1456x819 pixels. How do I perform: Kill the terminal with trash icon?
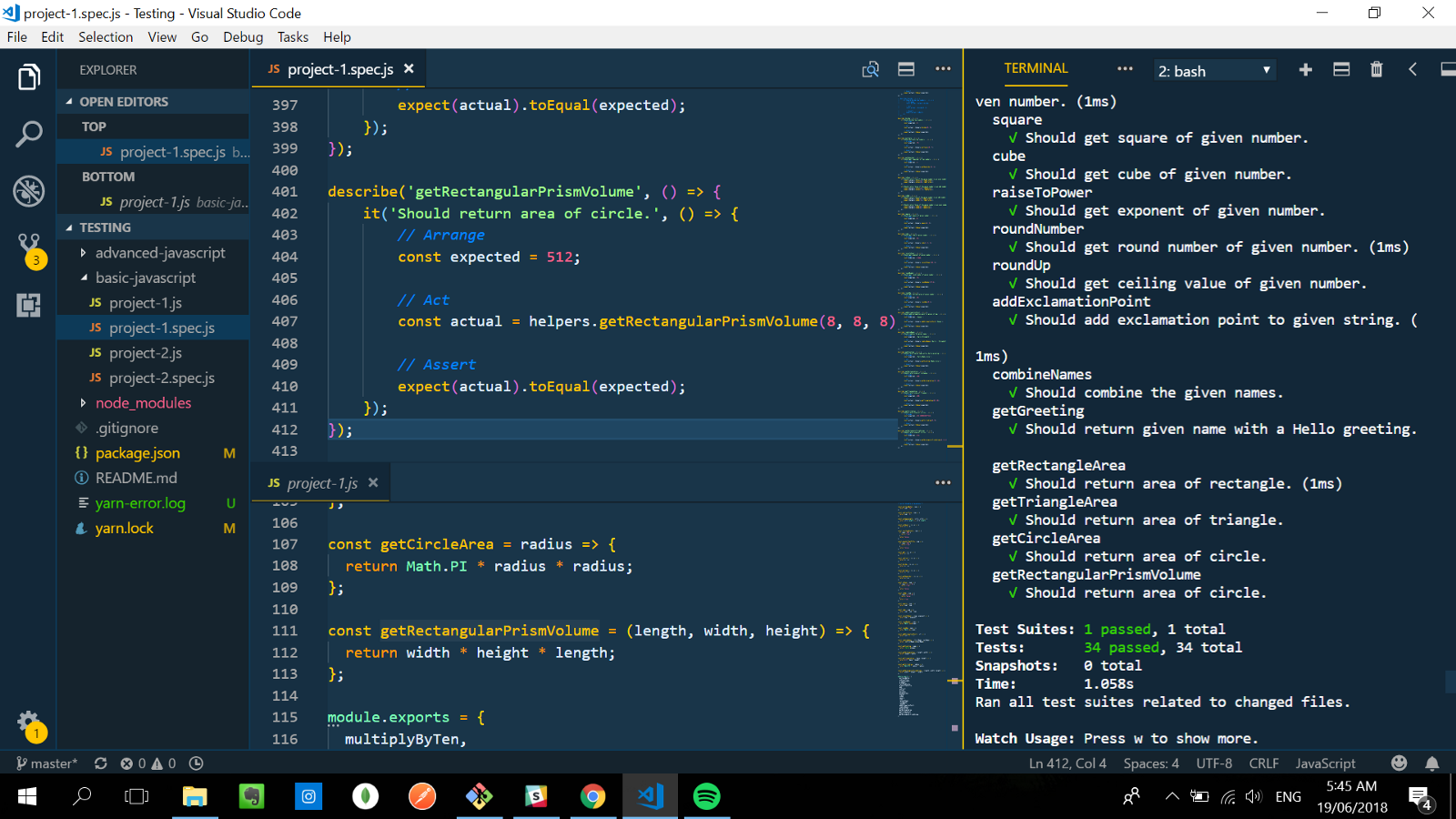coord(1376,70)
